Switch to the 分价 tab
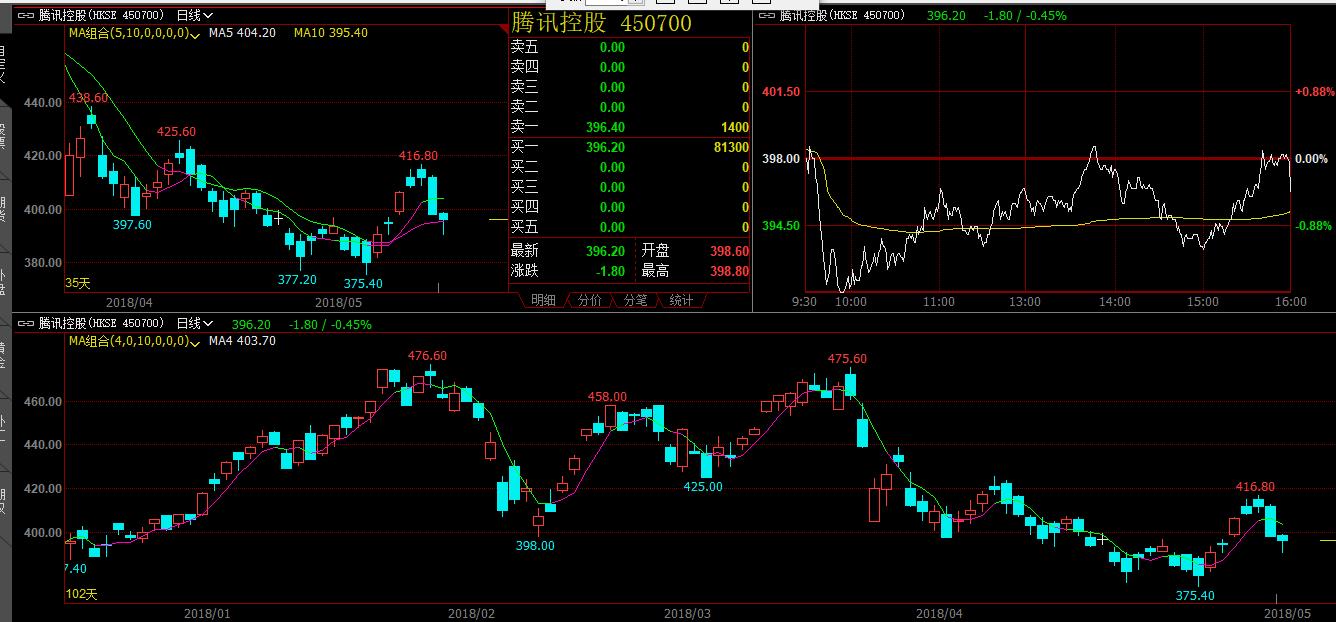Screen dimensions: 1336x622 (x=589, y=300)
